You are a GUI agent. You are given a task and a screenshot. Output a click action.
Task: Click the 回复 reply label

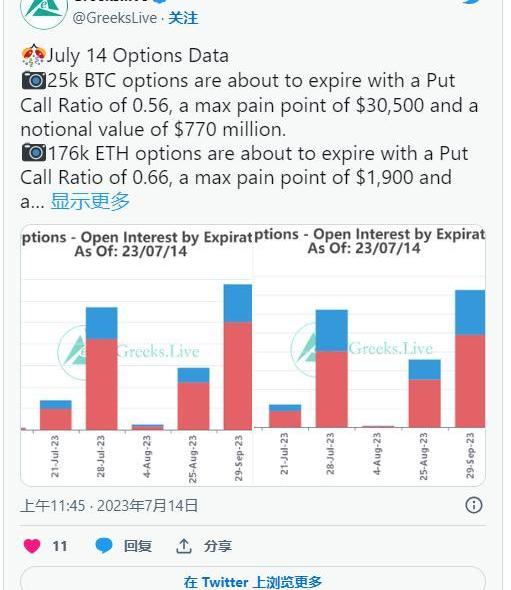[138, 546]
